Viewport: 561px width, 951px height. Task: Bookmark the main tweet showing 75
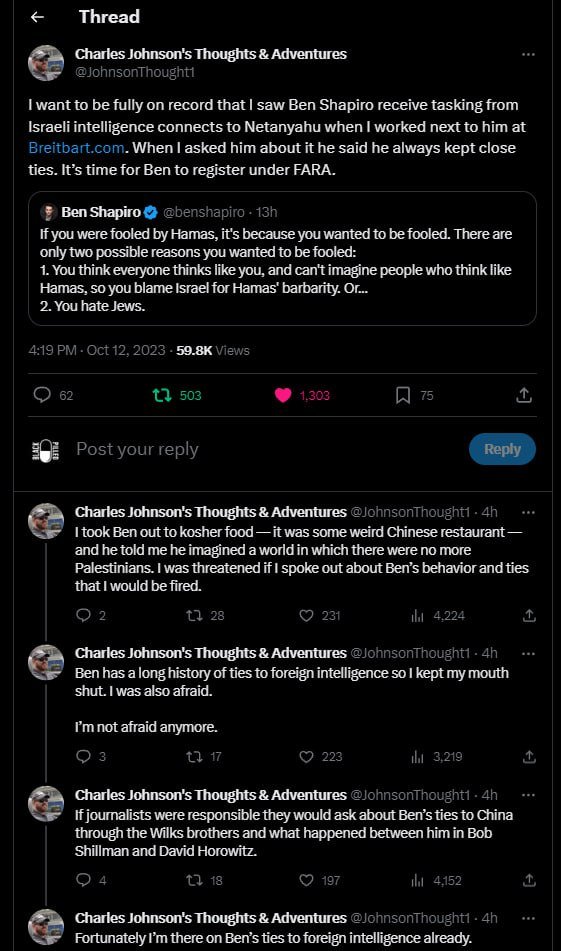[403, 395]
